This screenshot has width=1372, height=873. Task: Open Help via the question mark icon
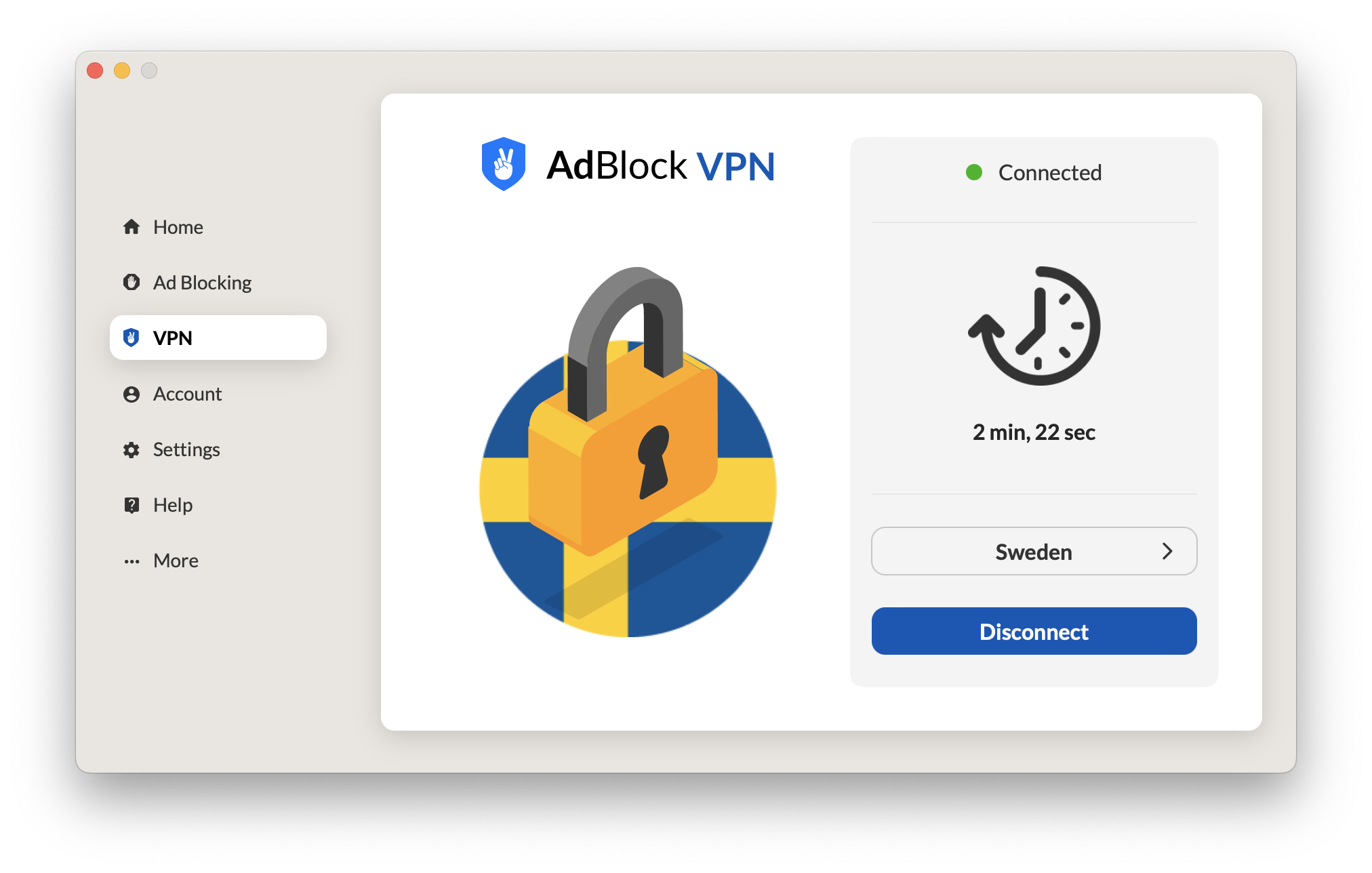pyautogui.click(x=132, y=505)
